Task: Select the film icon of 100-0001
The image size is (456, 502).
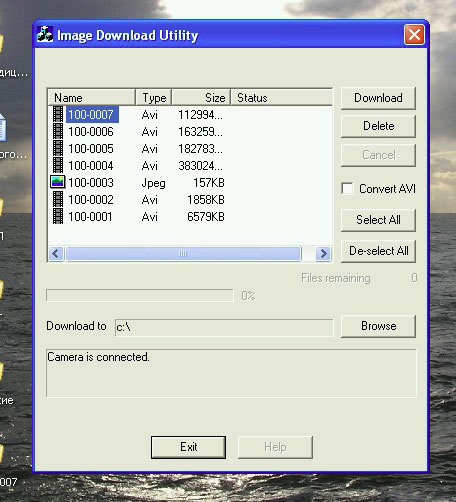Action: (x=58, y=216)
